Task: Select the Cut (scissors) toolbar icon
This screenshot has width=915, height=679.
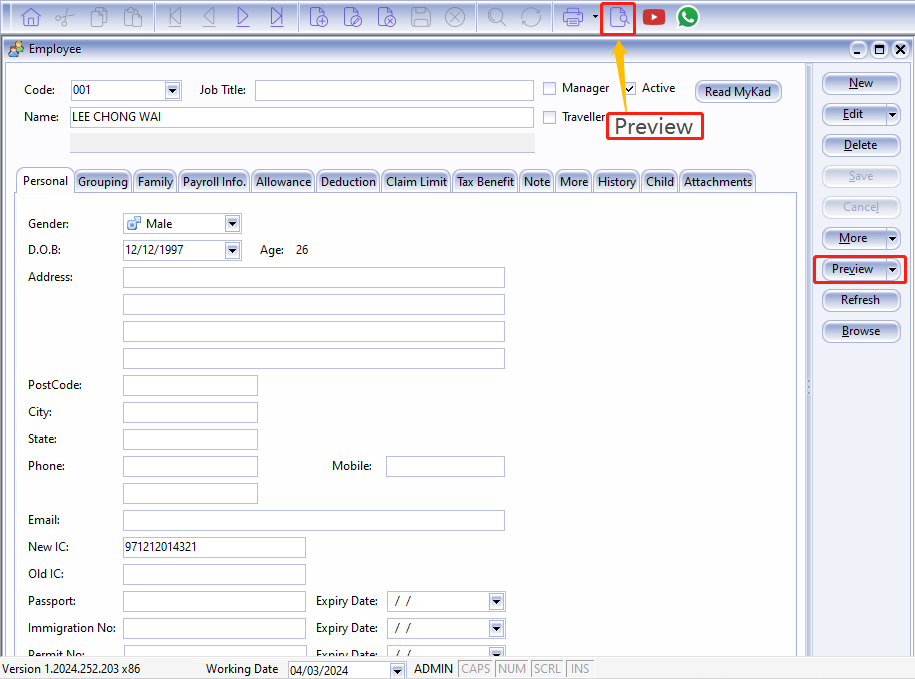Action: 62,16
